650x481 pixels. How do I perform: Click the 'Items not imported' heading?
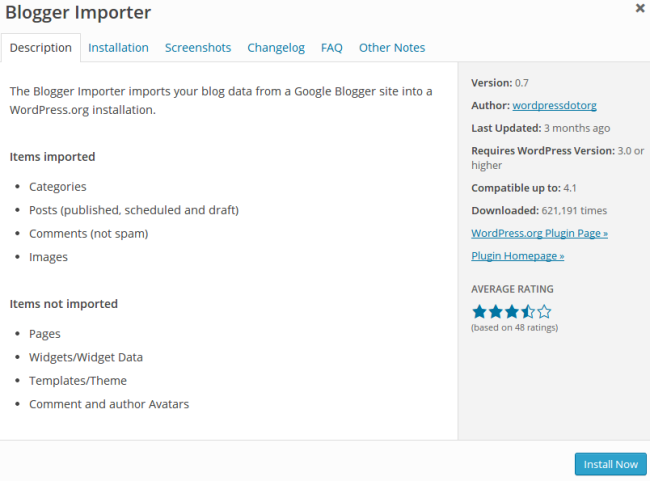click(63, 304)
